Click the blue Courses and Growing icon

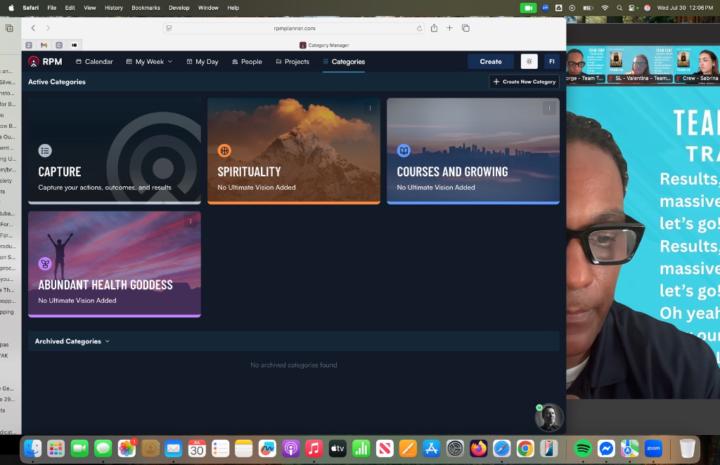pos(404,151)
